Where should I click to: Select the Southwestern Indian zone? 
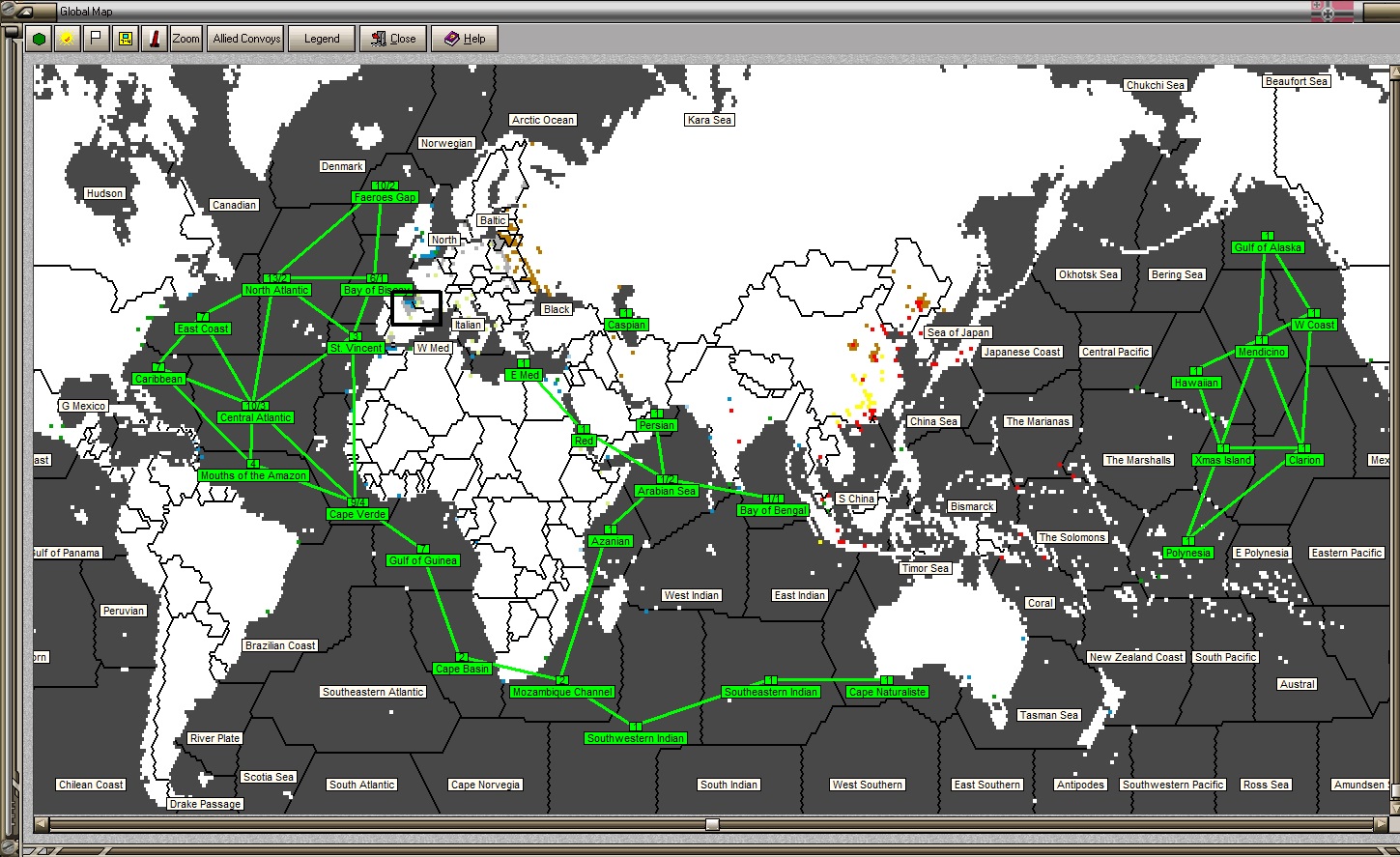(x=636, y=738)
